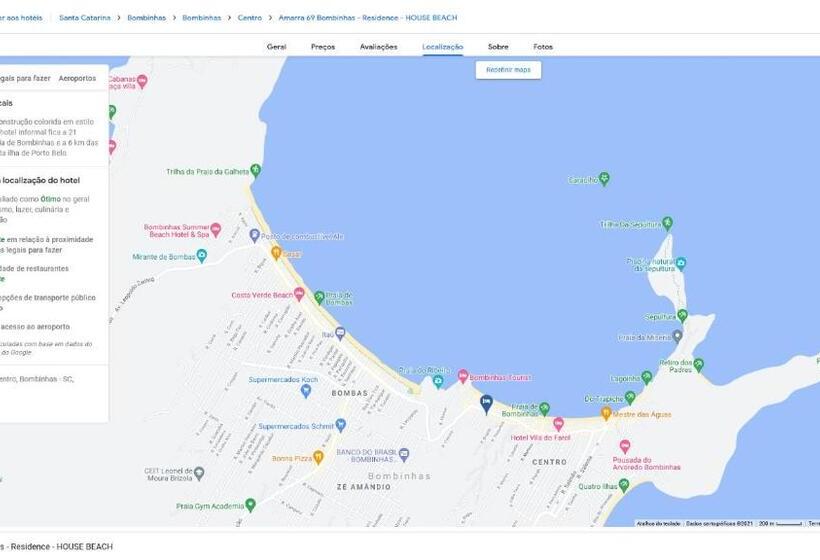820x560 pixels.
Task: Switch to the Fotos tab
Action: point(543,47)
